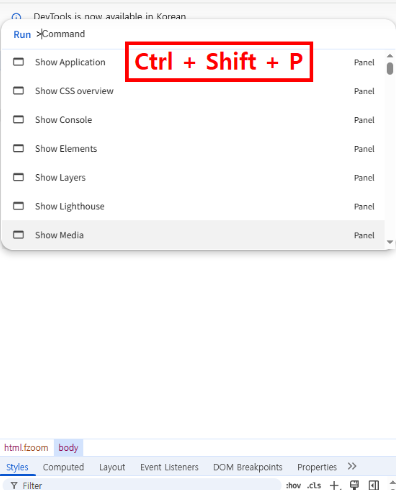This screenshot has width=396, height=490.
Task: Toggle the :hov element state button
Action: (x=293, y=485)
